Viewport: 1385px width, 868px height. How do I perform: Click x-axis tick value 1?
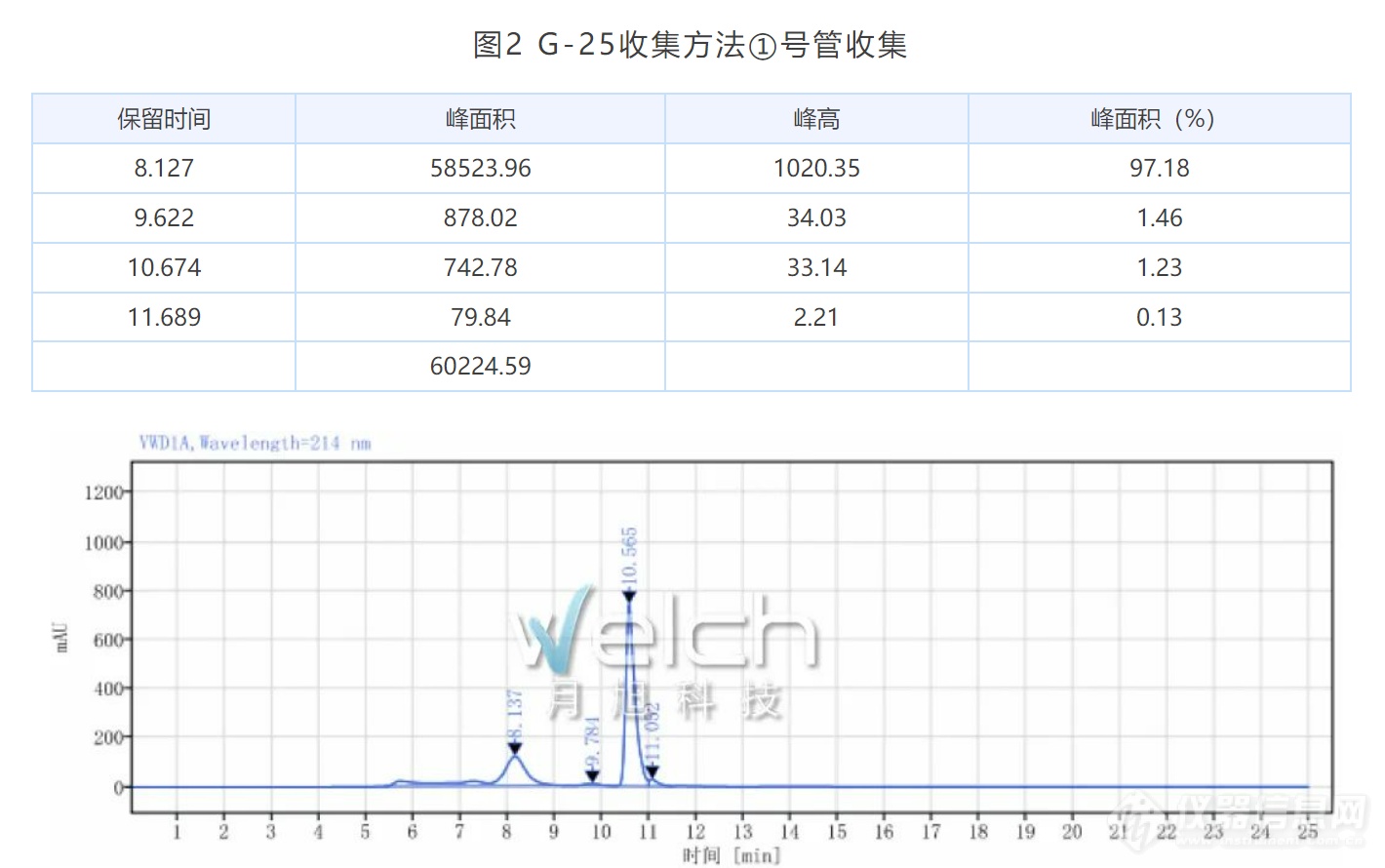pyautogui.click(x=177, y=832)
